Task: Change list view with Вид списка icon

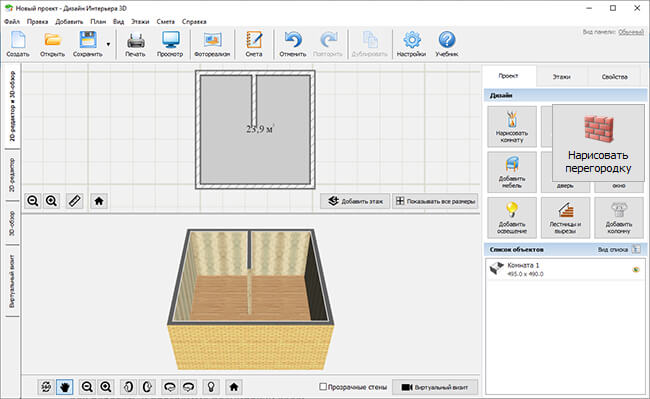Action: click(635, 249)
